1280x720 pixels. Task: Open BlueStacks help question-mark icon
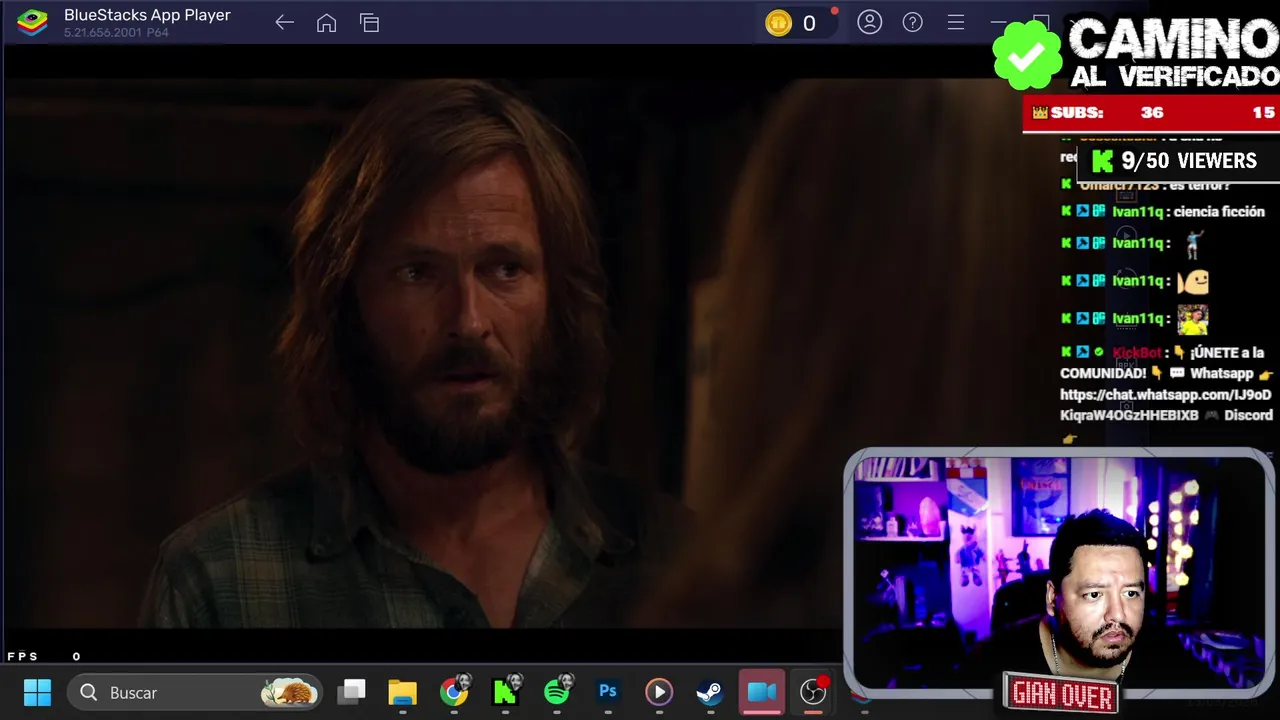(x=912, y=22)
